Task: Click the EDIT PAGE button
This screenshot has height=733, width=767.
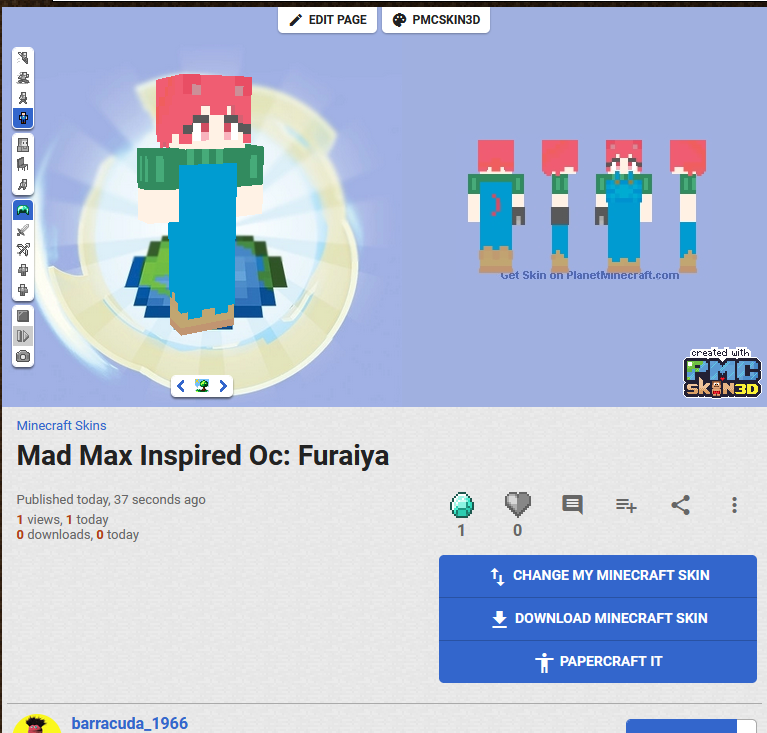Action: [327, 20]
